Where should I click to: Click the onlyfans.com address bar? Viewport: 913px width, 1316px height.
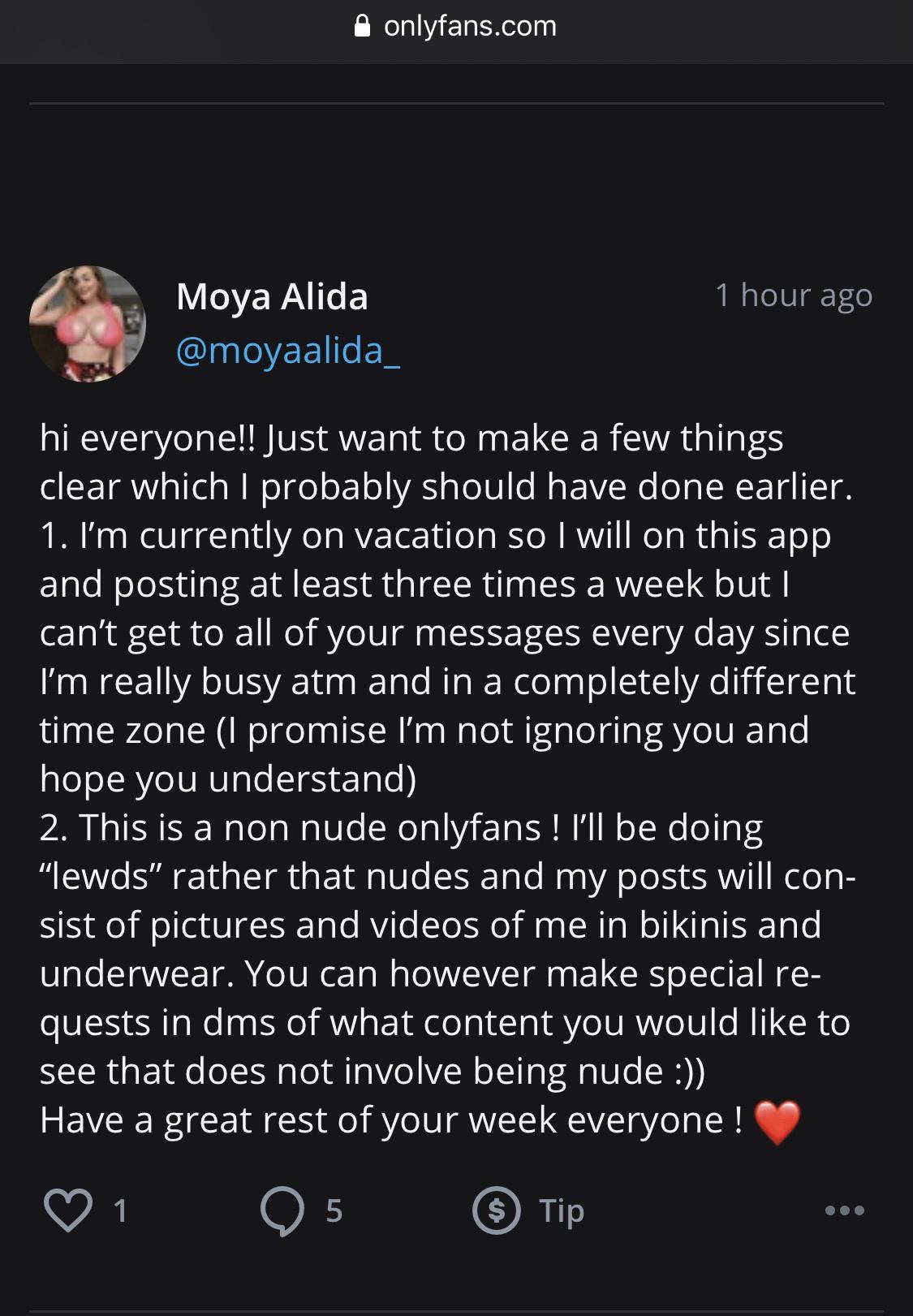[468, 25]
